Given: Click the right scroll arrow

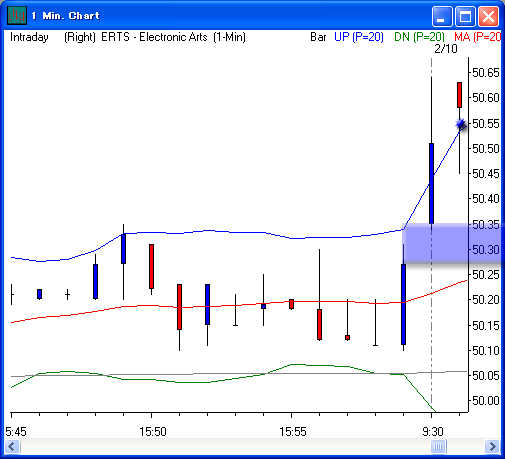Looking at the screenshot, I should coord(492,446).
